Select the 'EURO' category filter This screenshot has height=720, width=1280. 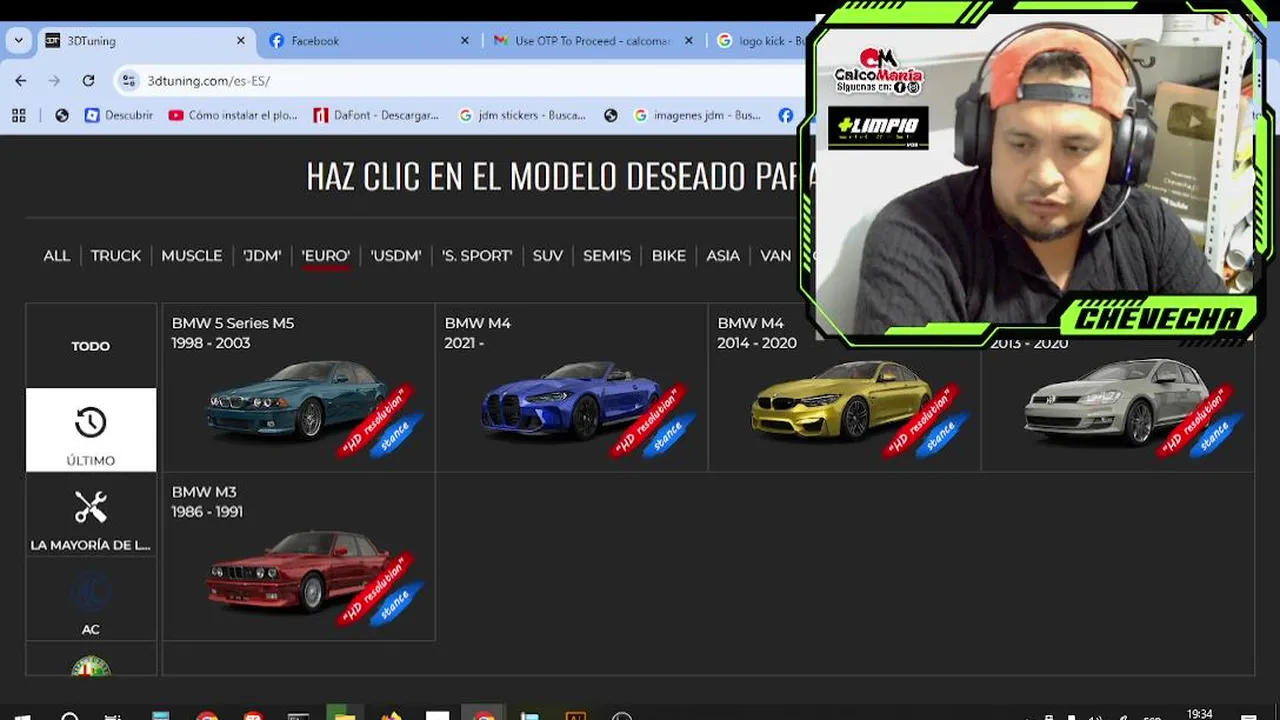[x=326, y=256]
